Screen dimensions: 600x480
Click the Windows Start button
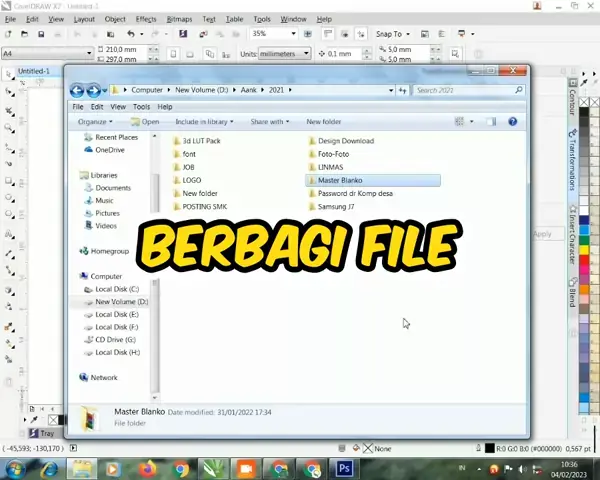[x=16, y=468]
